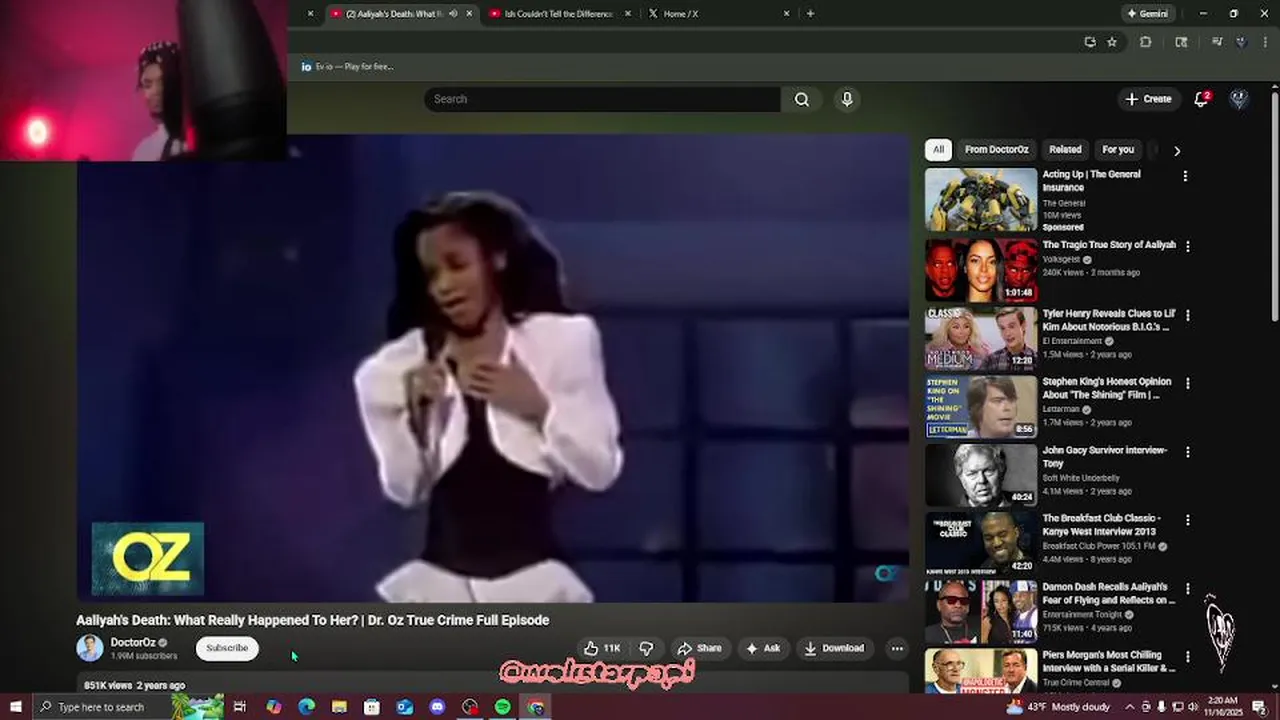Open the Windows action center notifications
This screenshot has height=720, width=1280.
pyautogui.click(x=1260, y=707)
